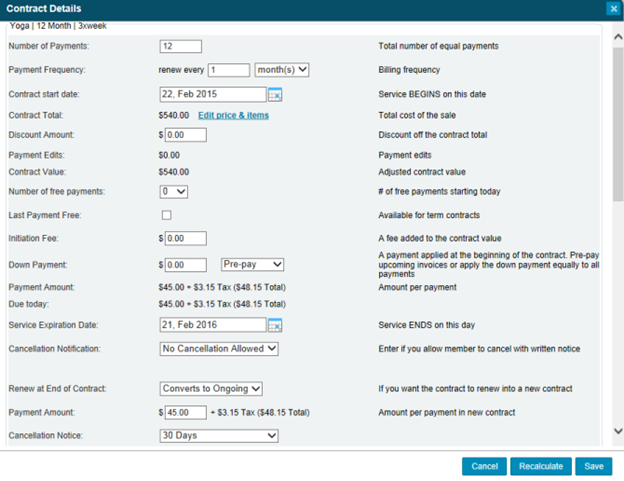
Task: Open the Service Expiration Date calendar picker
Action: tap(275, 325)
